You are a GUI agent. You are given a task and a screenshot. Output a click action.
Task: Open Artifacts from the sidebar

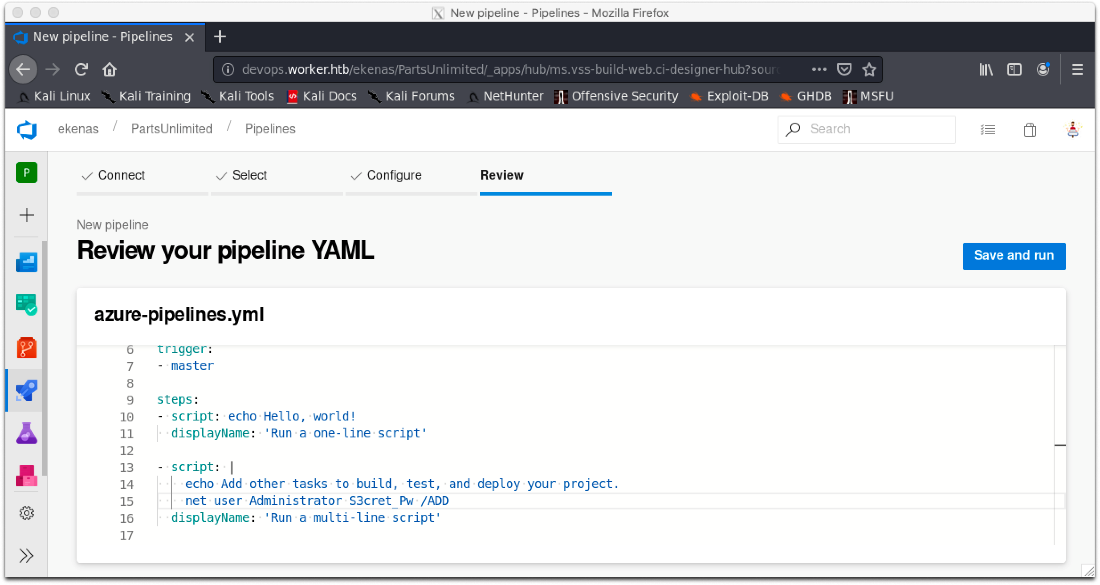(x=27, y=476)
